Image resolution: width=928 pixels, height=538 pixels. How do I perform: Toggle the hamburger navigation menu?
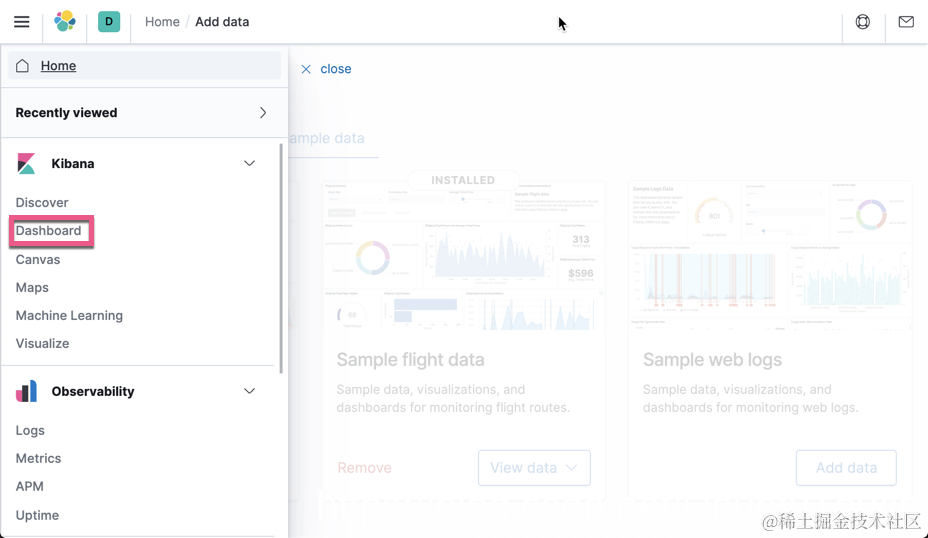coord(21,22)
